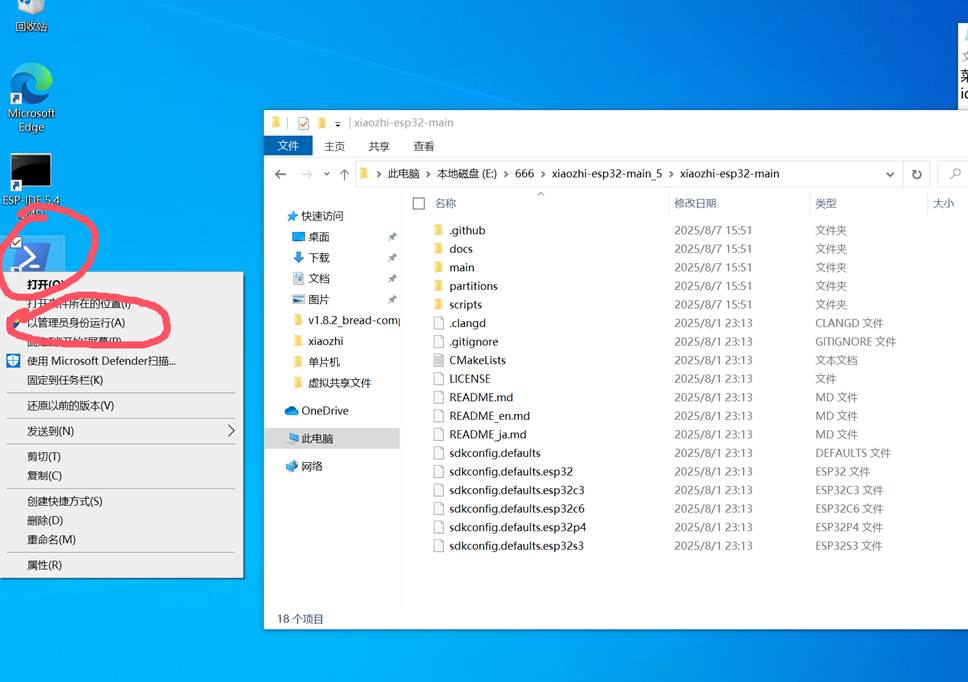Expand the address bar history dropdown
The height and width of the screenshot is (682, 968).
click(x=890, y=174)
